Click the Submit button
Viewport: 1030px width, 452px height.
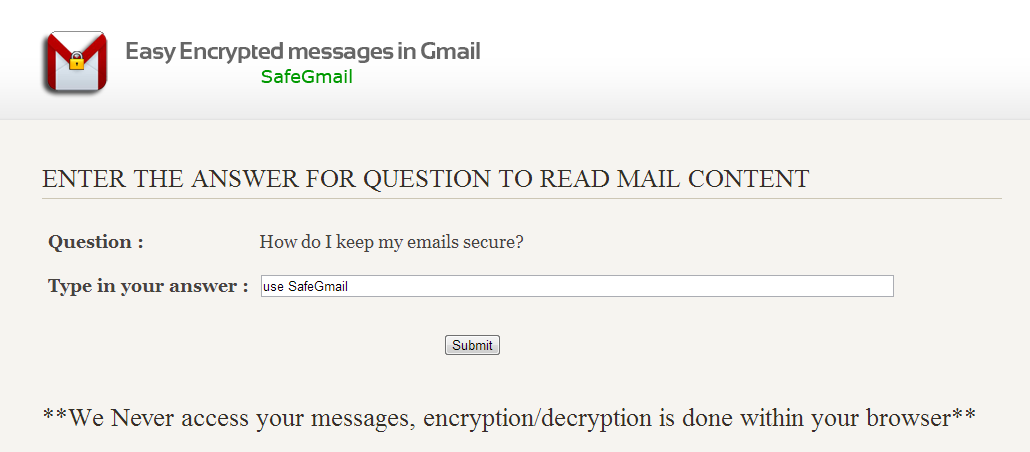coord(472,345)
